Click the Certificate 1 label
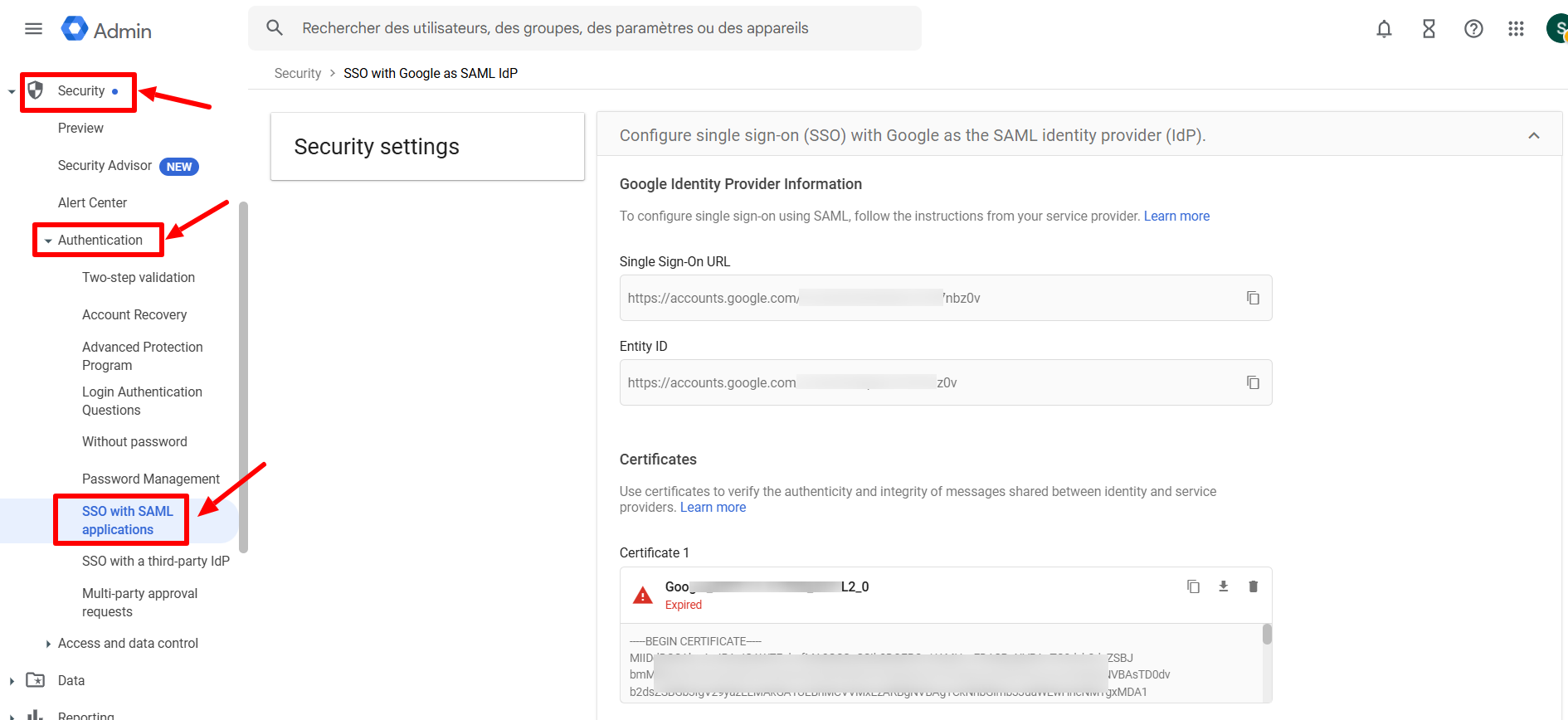This screenshot has height=720, width=1568. [x=655, y=552]
